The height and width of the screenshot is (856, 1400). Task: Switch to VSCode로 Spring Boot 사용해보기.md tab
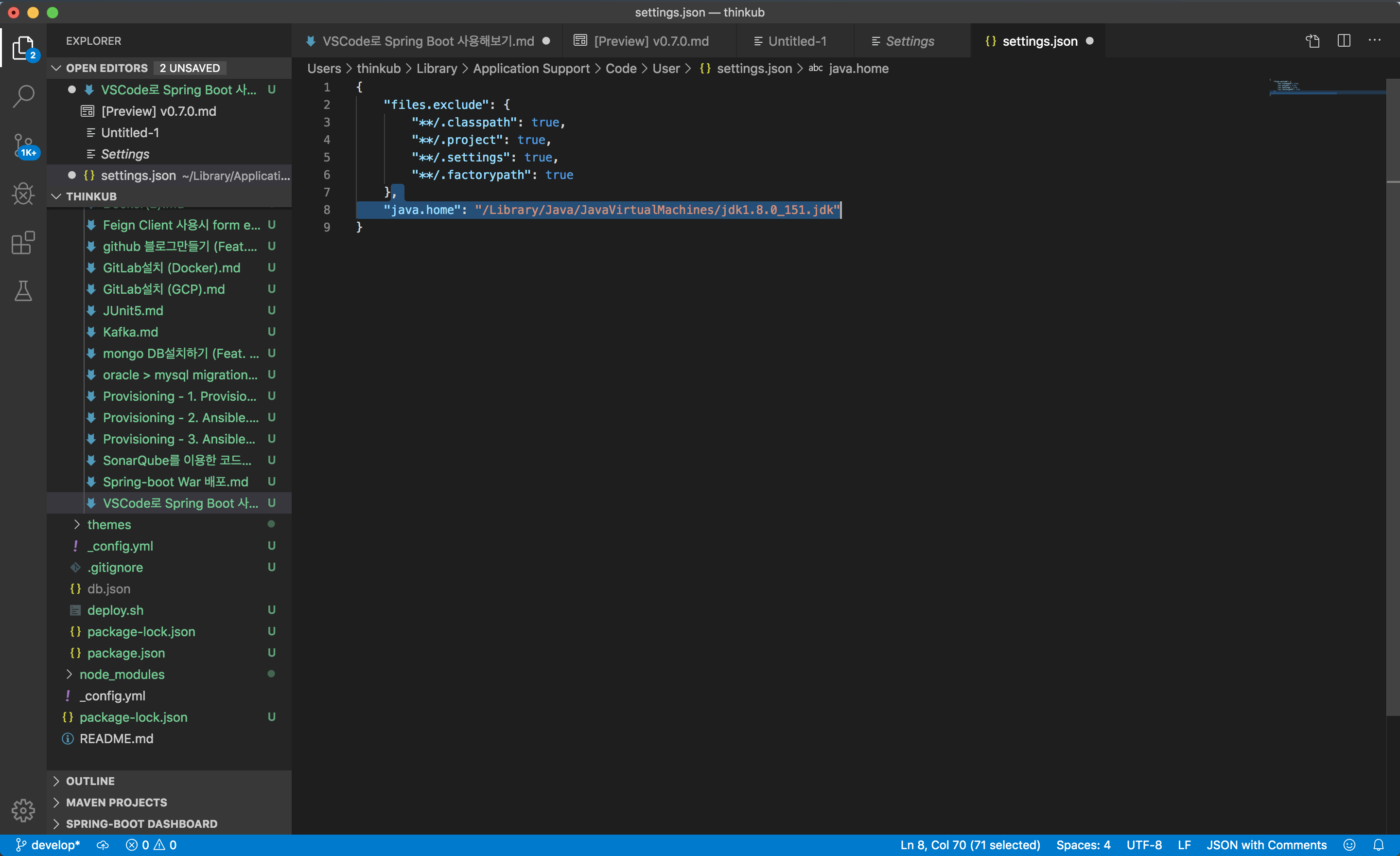[x=427, y=41]
